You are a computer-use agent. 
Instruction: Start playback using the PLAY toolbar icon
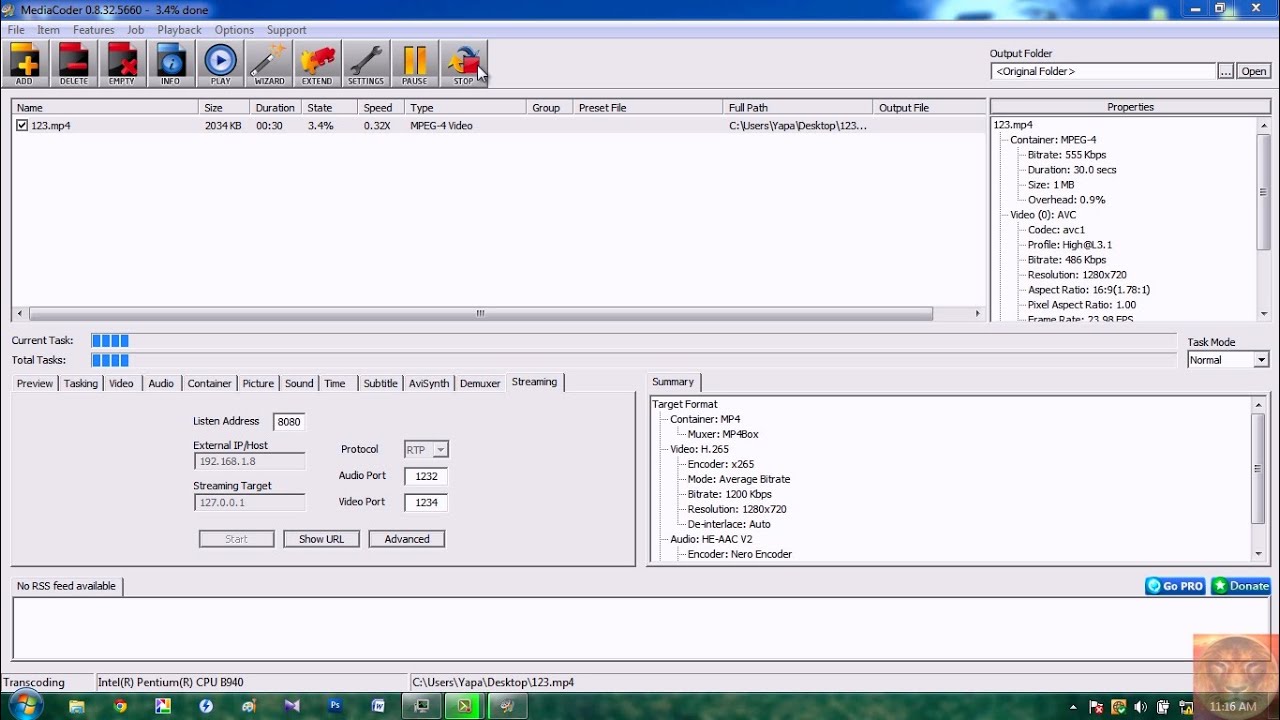[220, 64]
